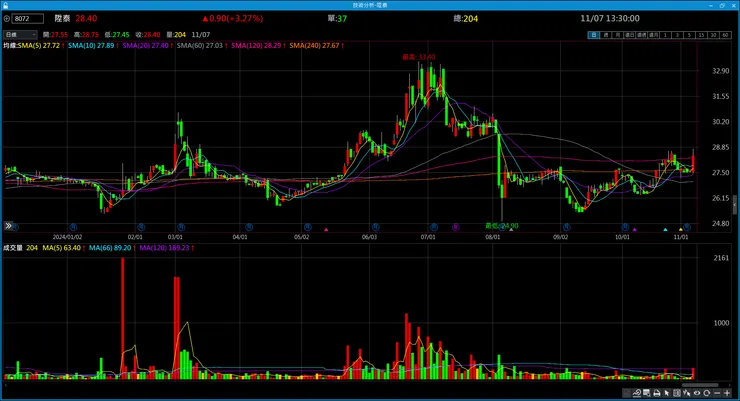Select the drawing cursor tool icon
The width and height of the screenshot is (740, 401).
(687, 393)
